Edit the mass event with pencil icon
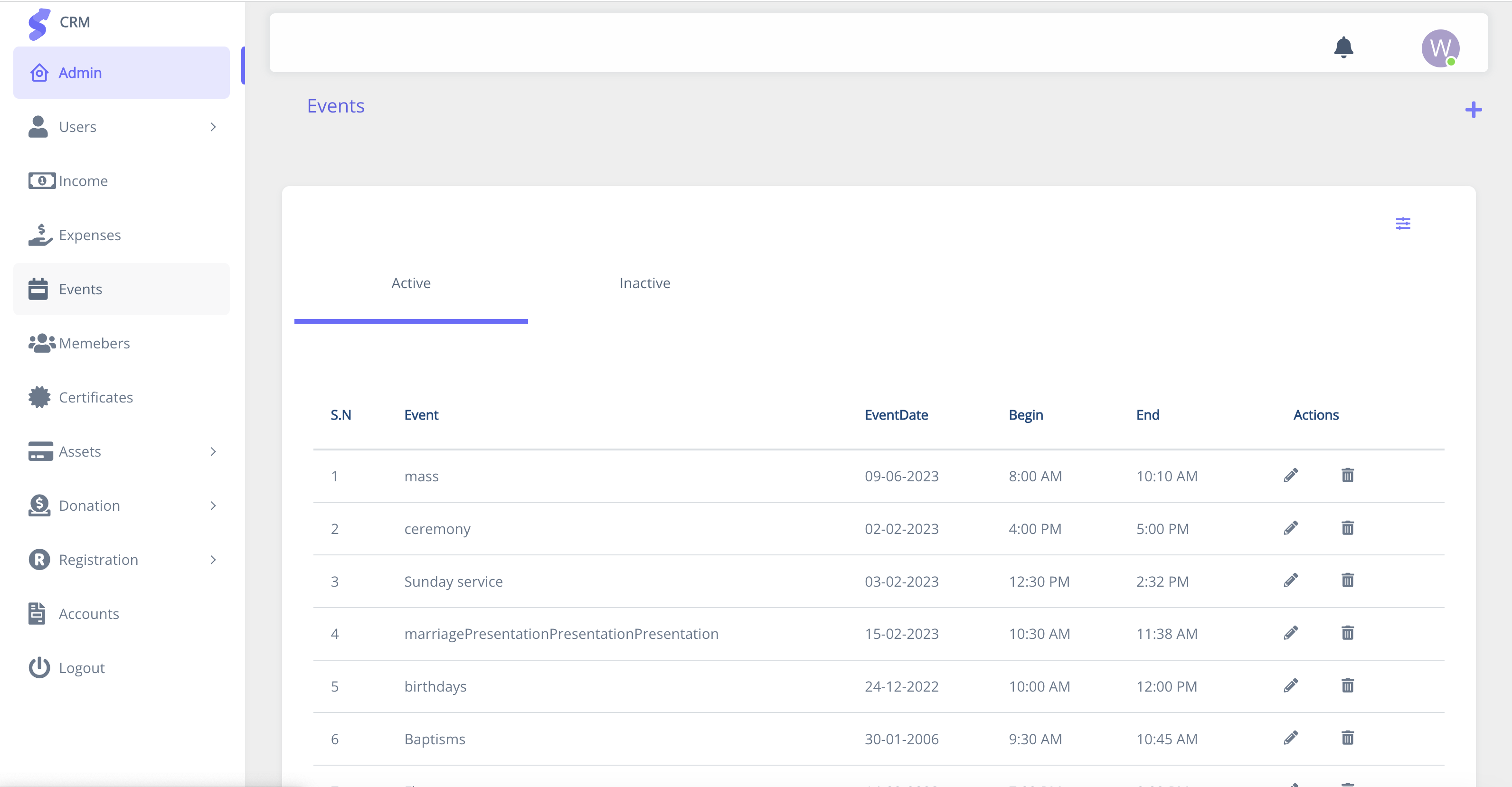The image size is (1512, 787). coord(1290,475)
